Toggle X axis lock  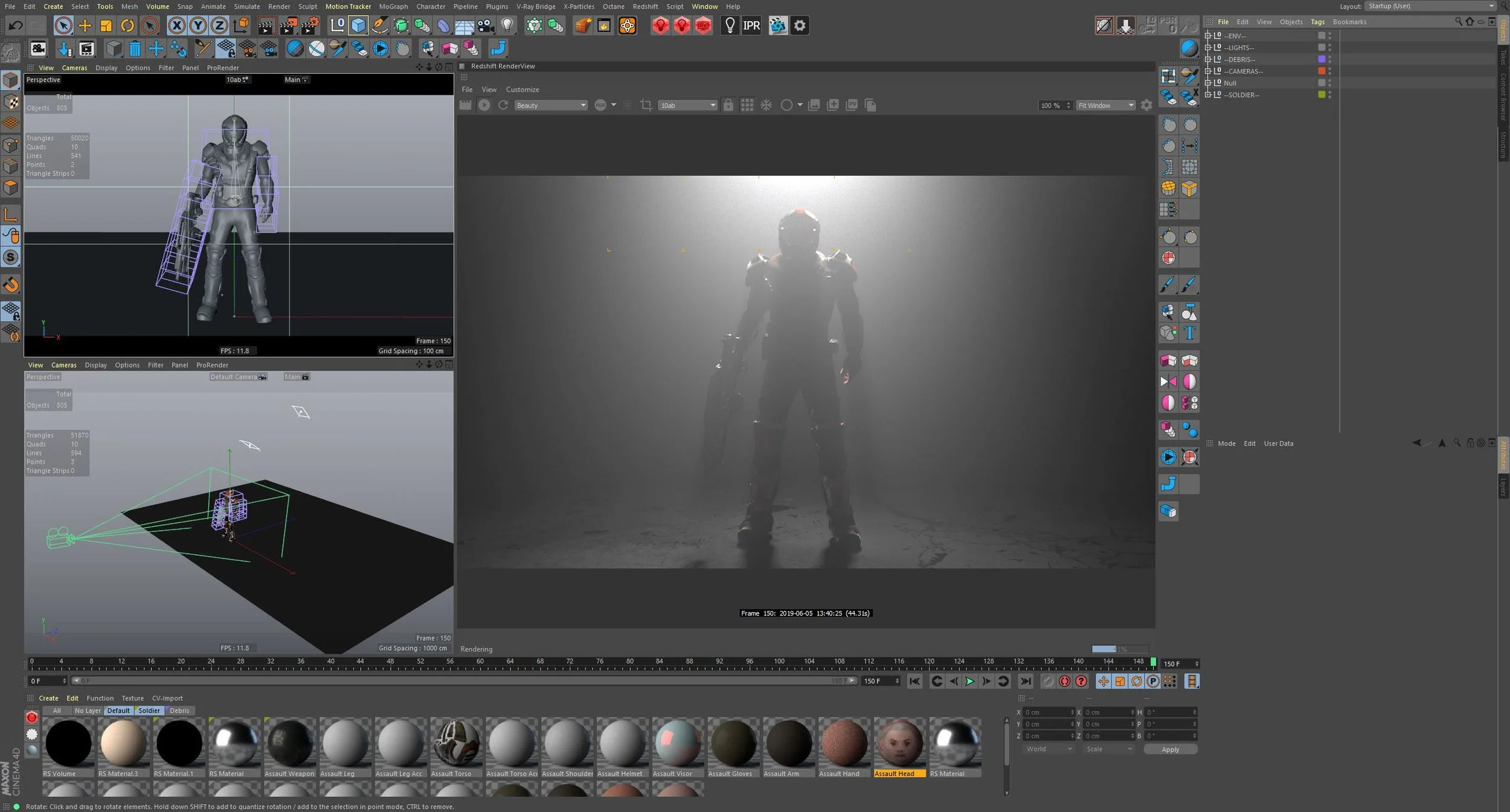(176, 25)
